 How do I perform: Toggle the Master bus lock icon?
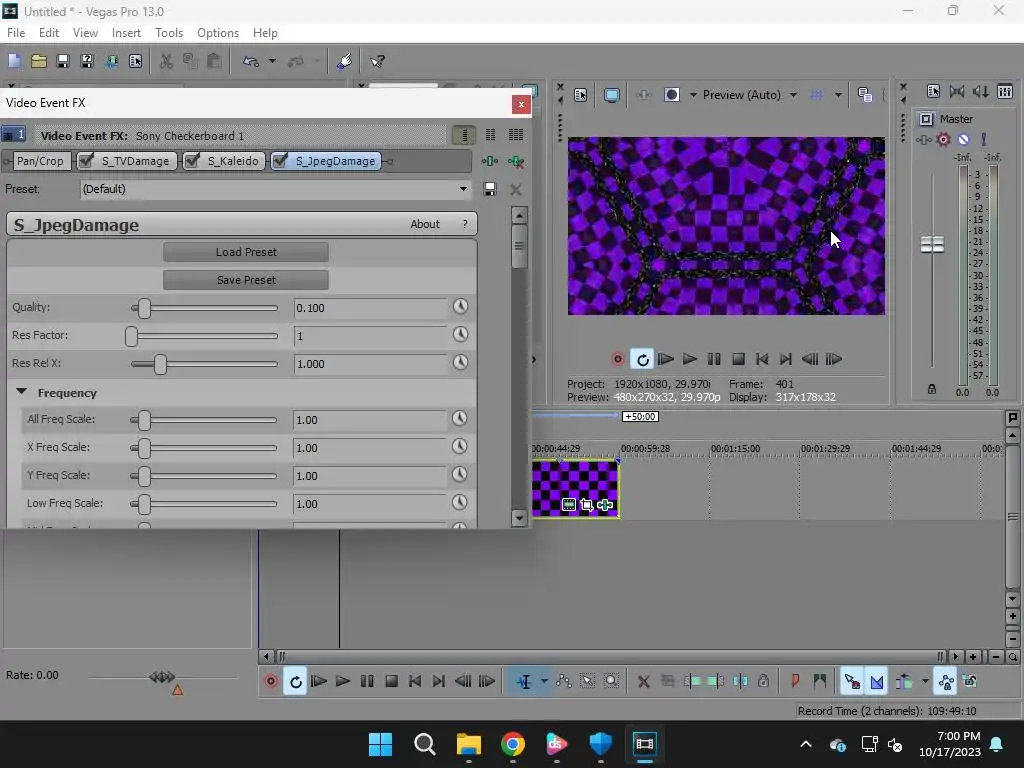[x=932, y=389]
